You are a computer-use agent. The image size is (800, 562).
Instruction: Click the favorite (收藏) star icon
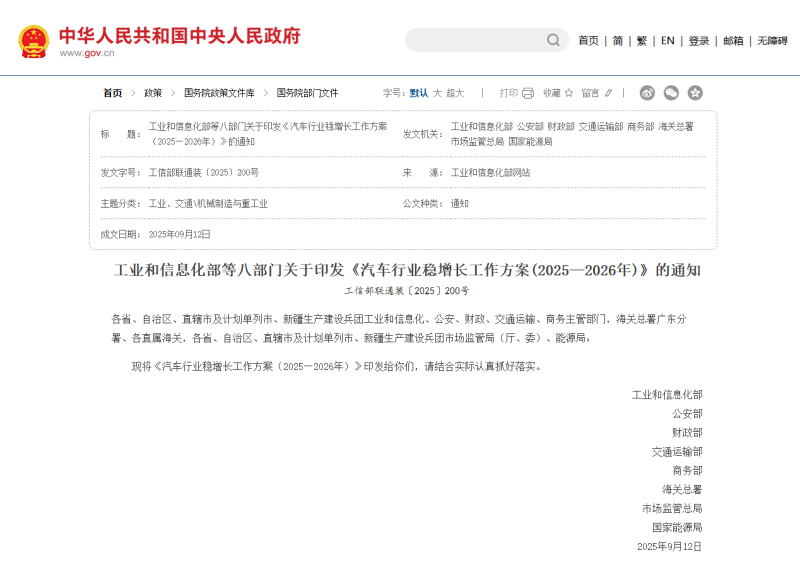pyautogui.click(x=571, y=93)
